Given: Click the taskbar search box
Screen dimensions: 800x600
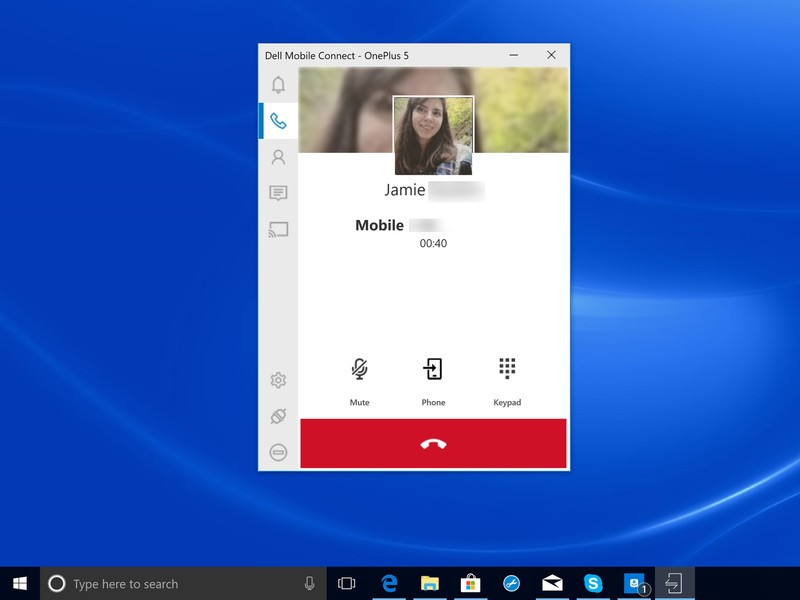Looking at the screenshot, I should click(180, 583).
